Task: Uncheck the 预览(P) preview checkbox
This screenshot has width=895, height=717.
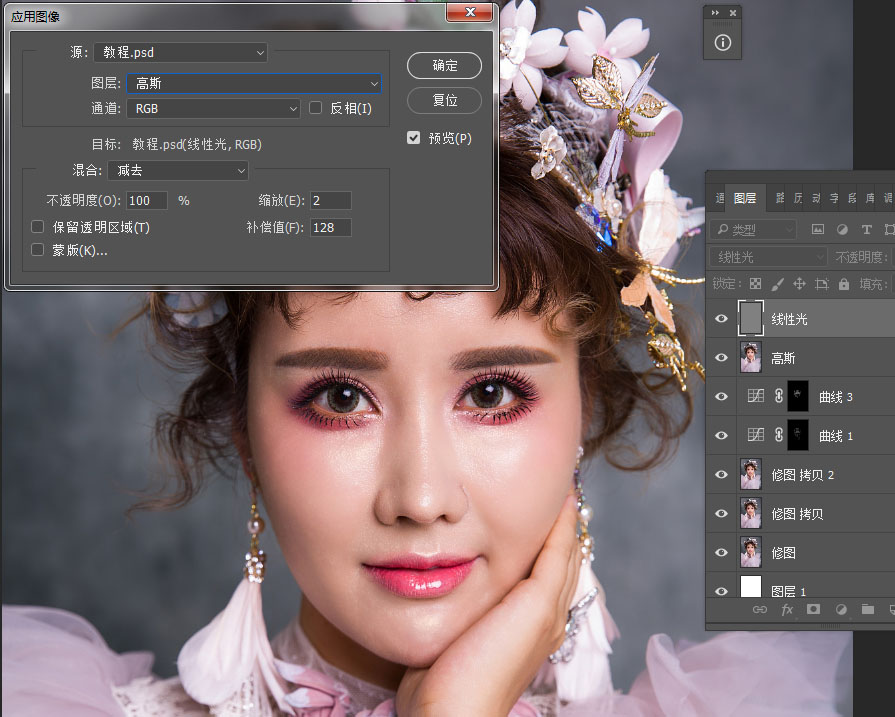Action: click(414, 138)
